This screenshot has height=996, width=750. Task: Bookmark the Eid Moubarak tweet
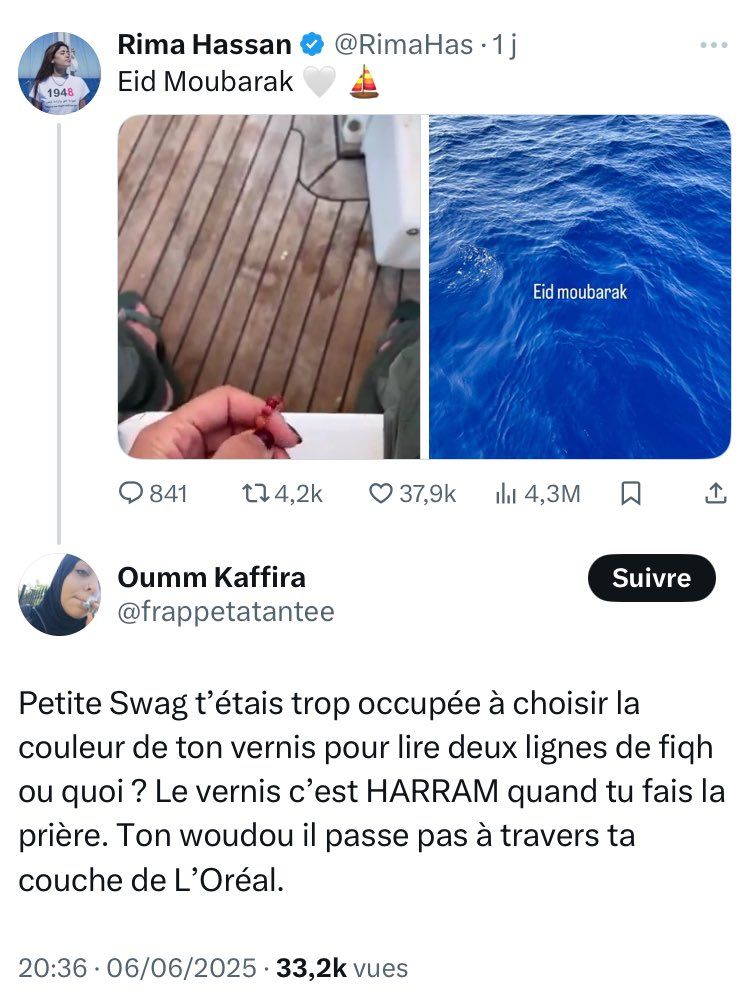click(x=631, y=493)
